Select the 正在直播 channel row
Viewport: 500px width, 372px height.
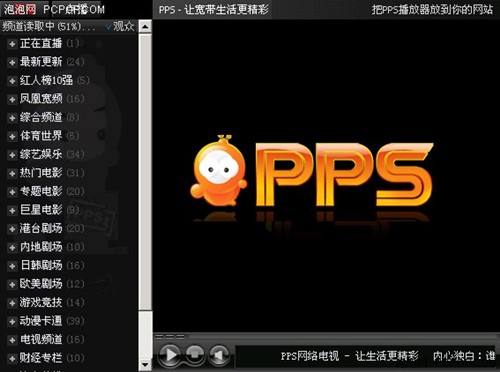(x=50, y=43)
